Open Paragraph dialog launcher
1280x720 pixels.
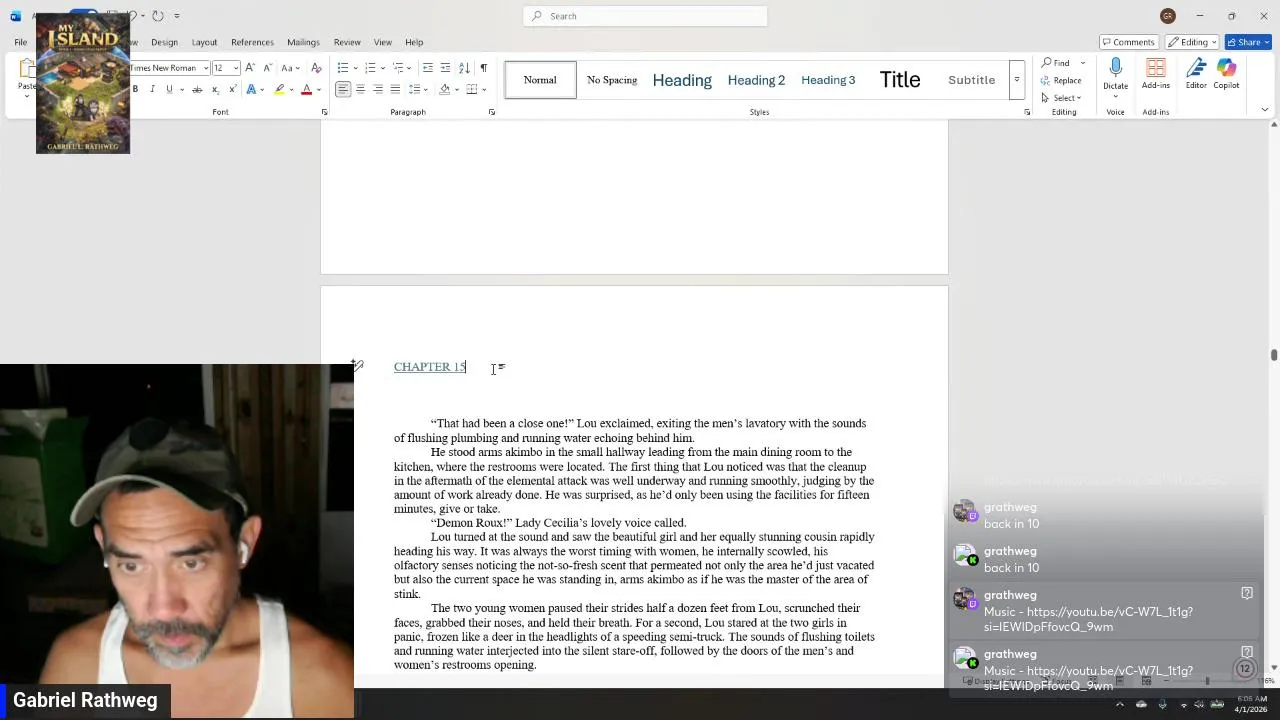(492, 112)
